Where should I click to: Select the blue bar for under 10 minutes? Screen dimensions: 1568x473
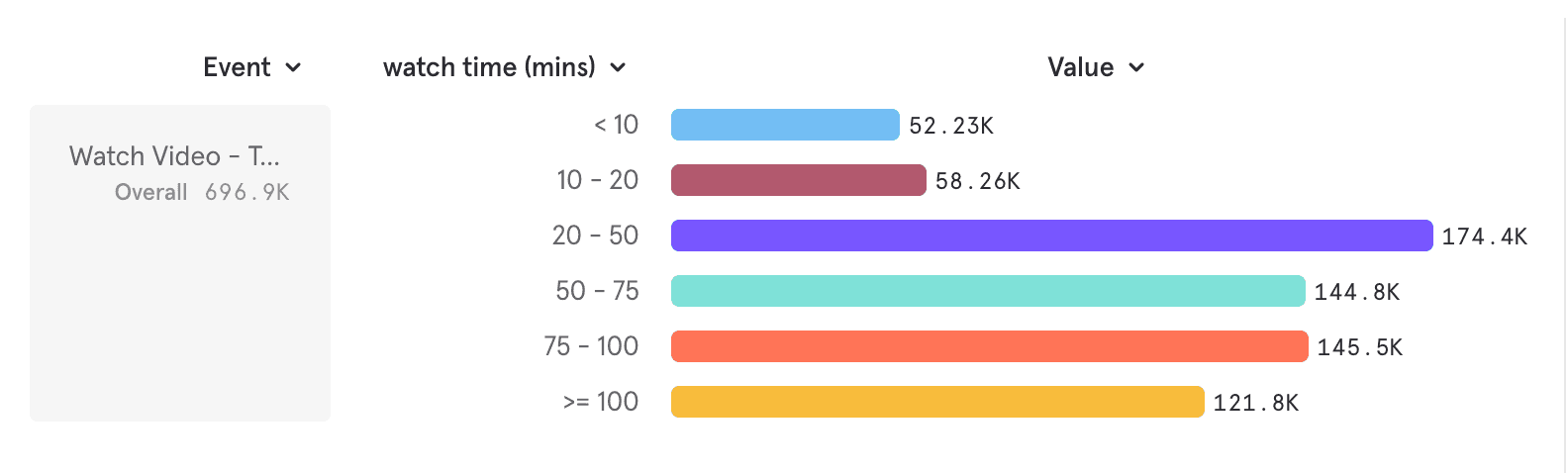click(785, 125)
